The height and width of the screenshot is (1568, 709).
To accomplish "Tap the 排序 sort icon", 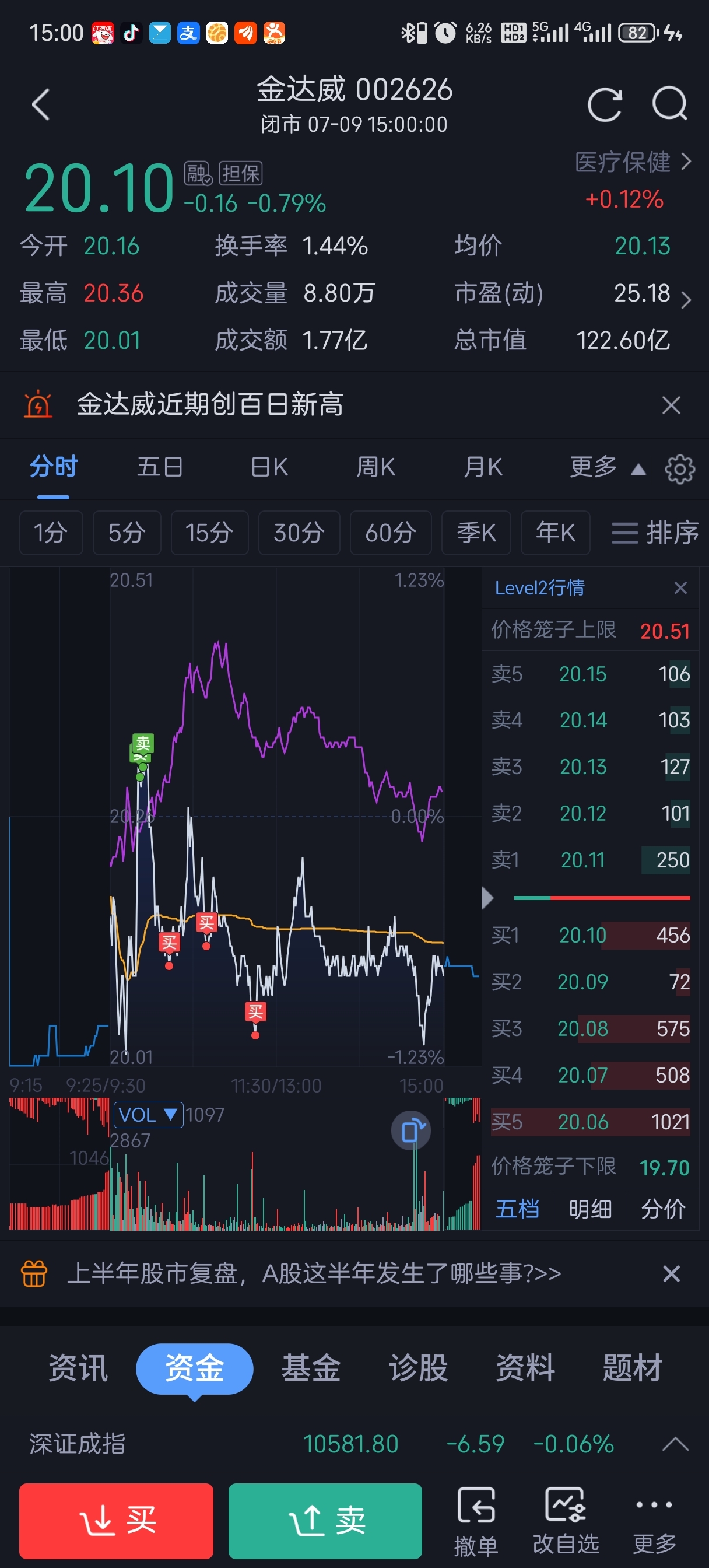I will (655, 533).
